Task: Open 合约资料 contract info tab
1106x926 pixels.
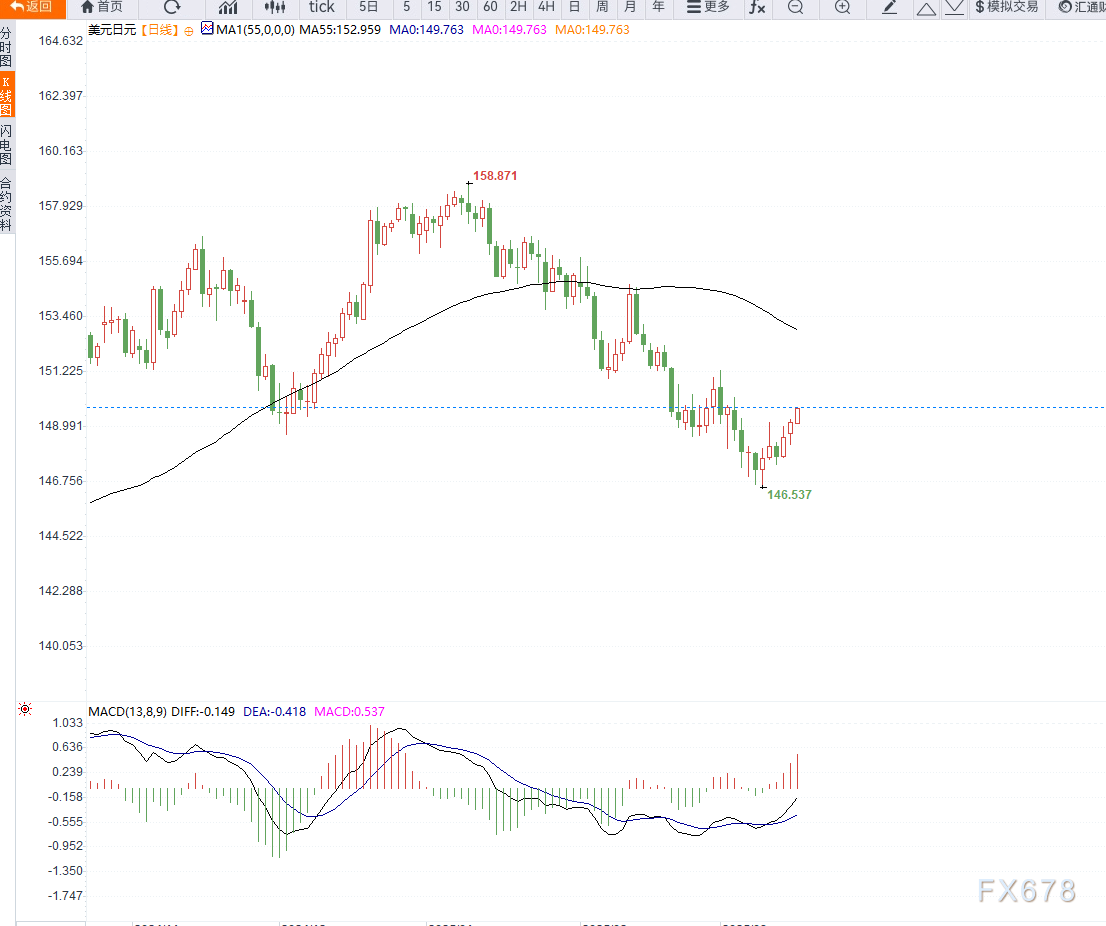Action: pyautogui.click(x=6, y=203)
